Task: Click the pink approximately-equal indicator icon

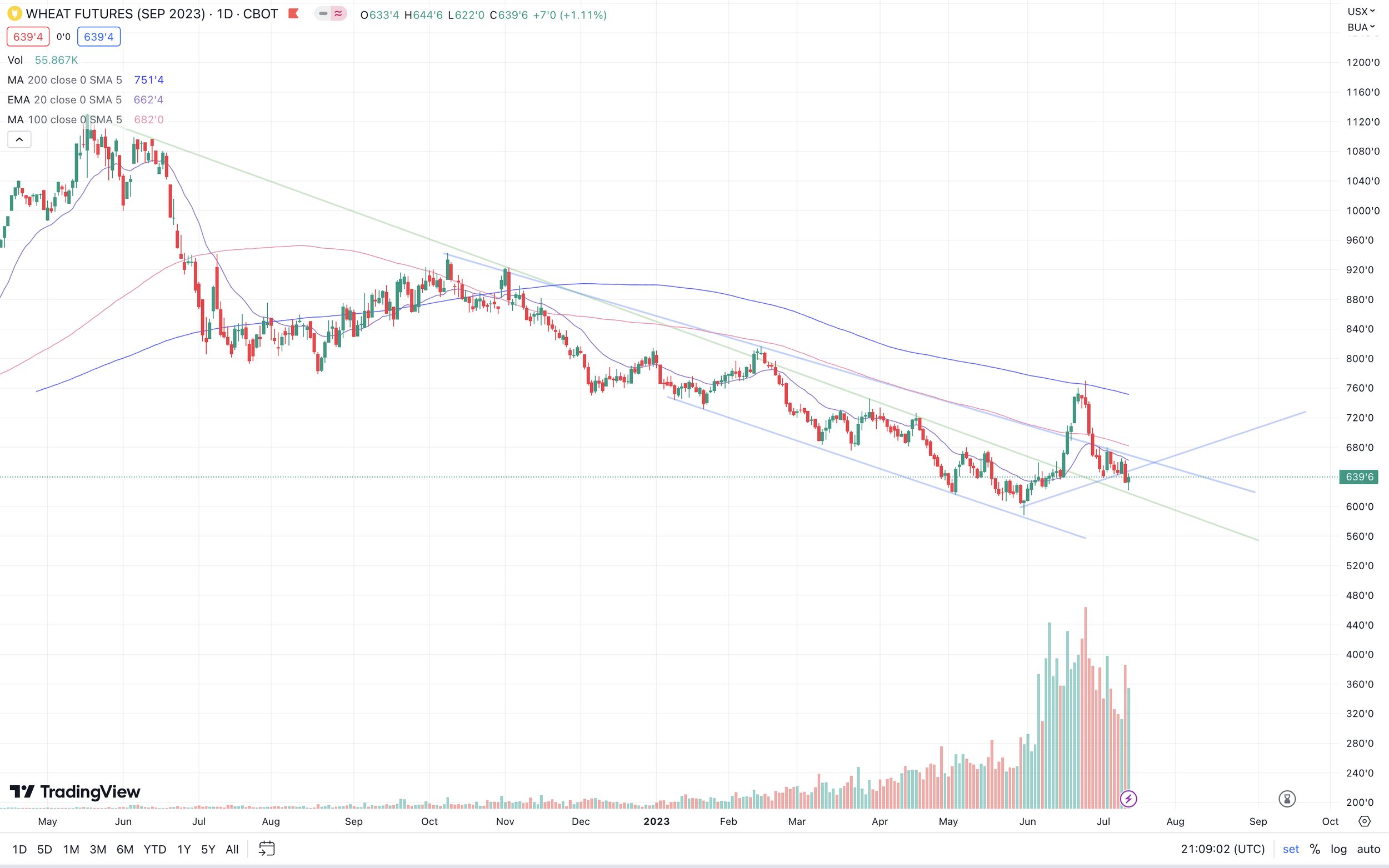Action: [338, 13]
